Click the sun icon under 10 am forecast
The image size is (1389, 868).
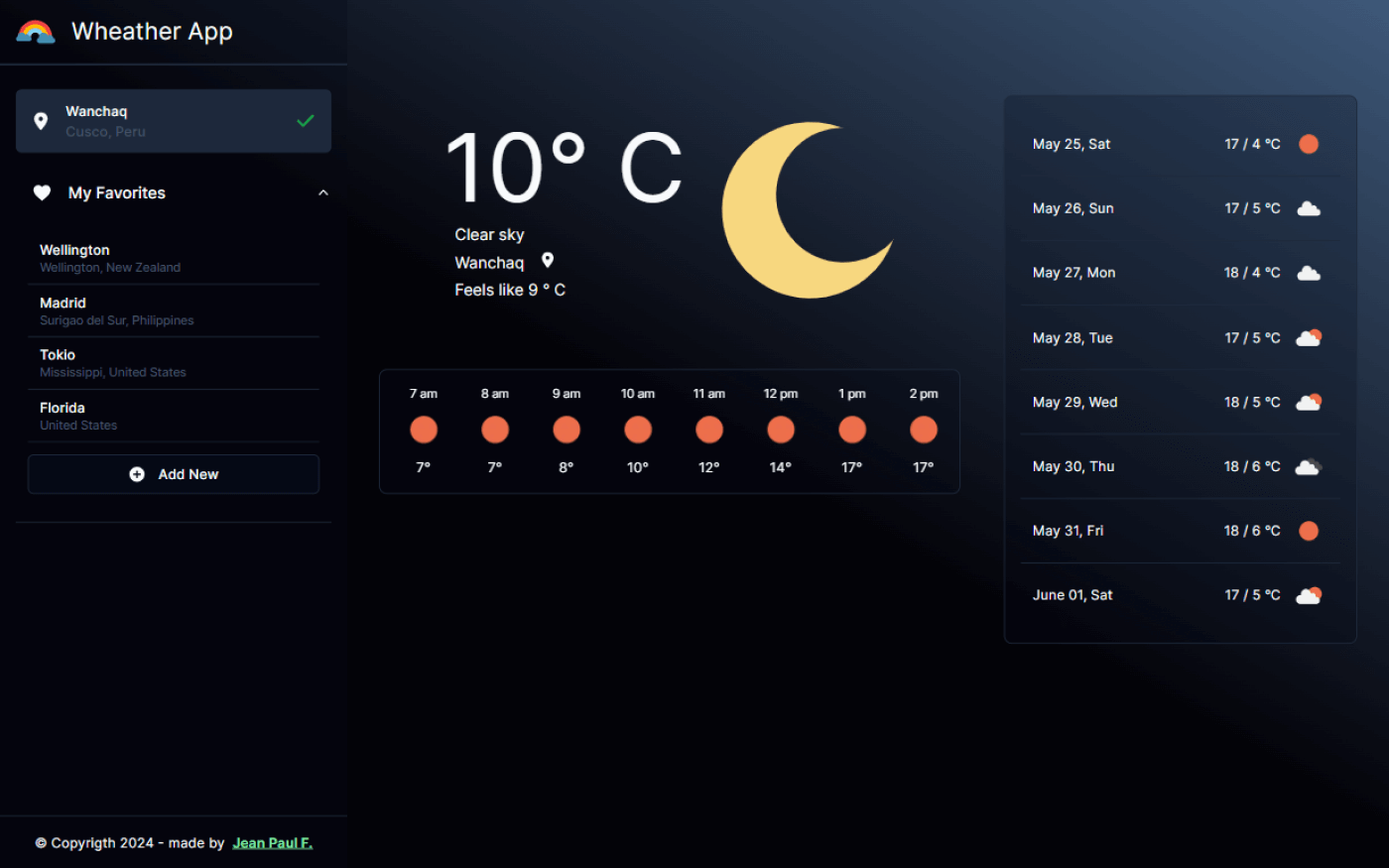pyautogui.click(x=638, y=429)
